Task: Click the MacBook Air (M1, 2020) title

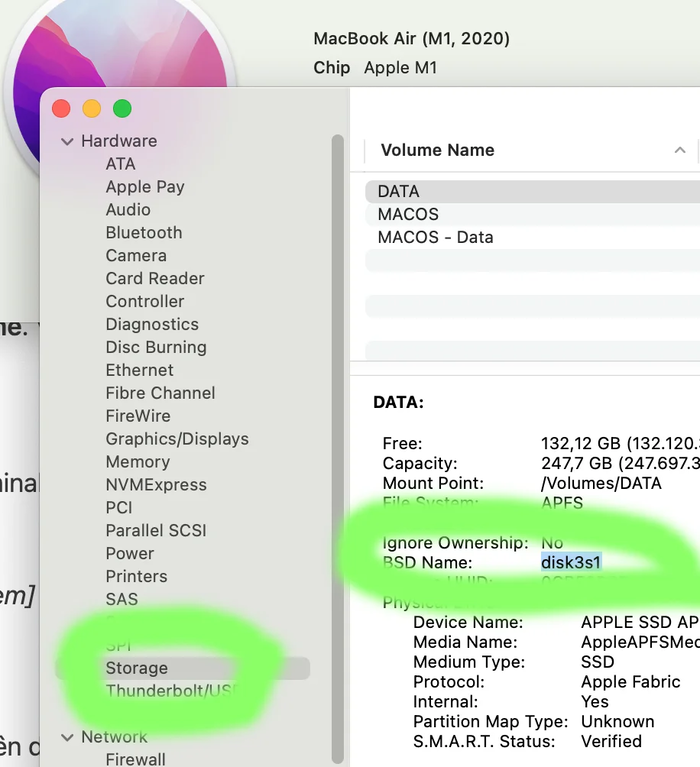Action: point(411,39)
